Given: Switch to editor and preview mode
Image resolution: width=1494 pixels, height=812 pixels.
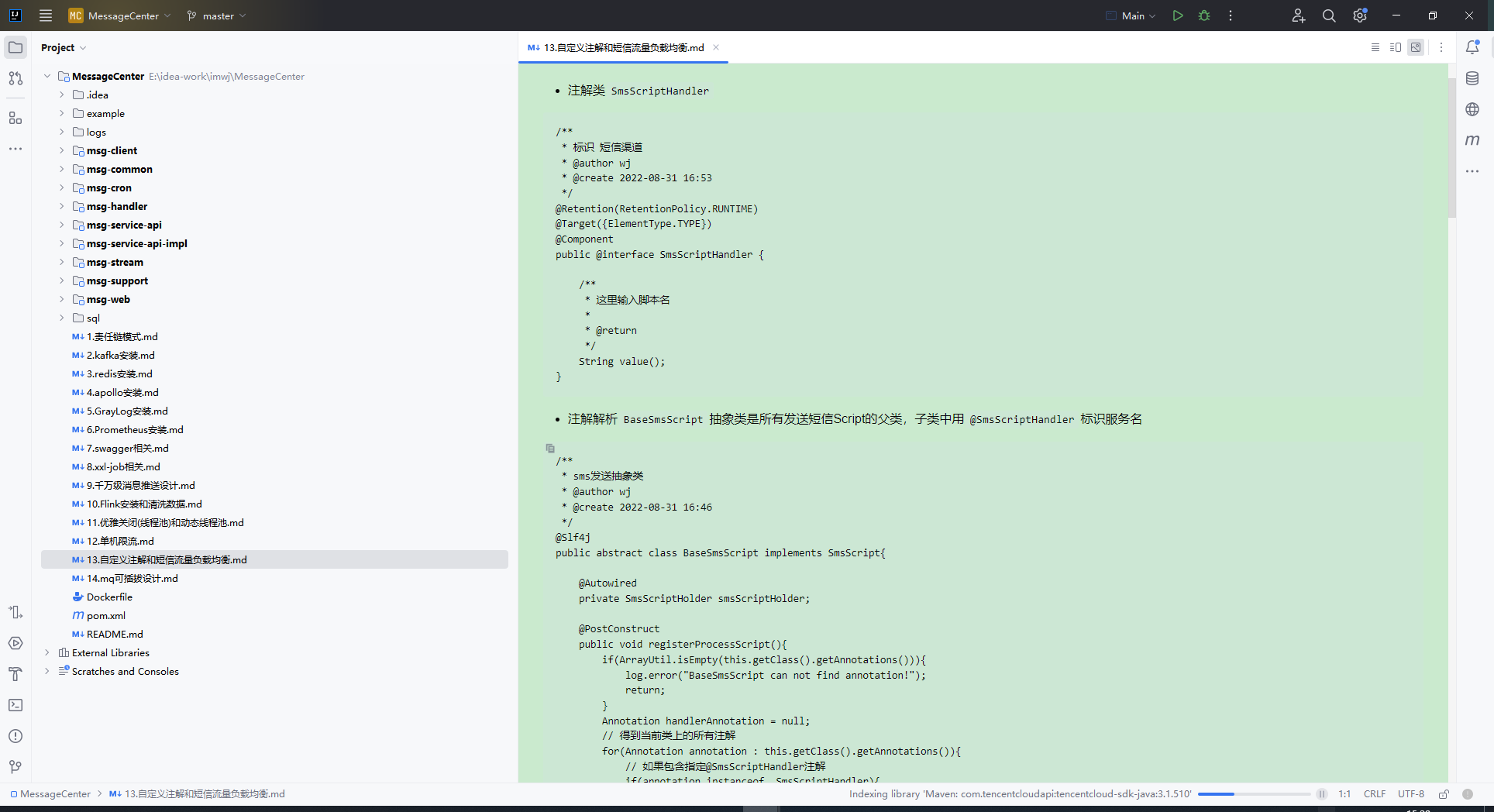Looking at the screenshot, I should click(1396, 47).
